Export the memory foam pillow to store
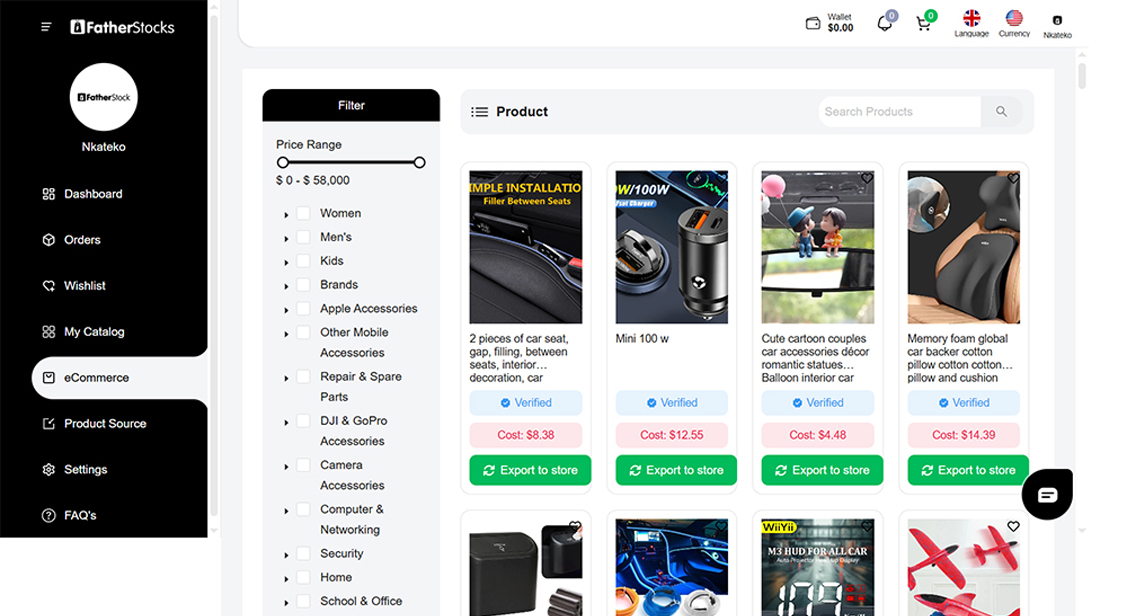Image resolution: width=1125 pixels, height=616 pixels. coord(968,470)
